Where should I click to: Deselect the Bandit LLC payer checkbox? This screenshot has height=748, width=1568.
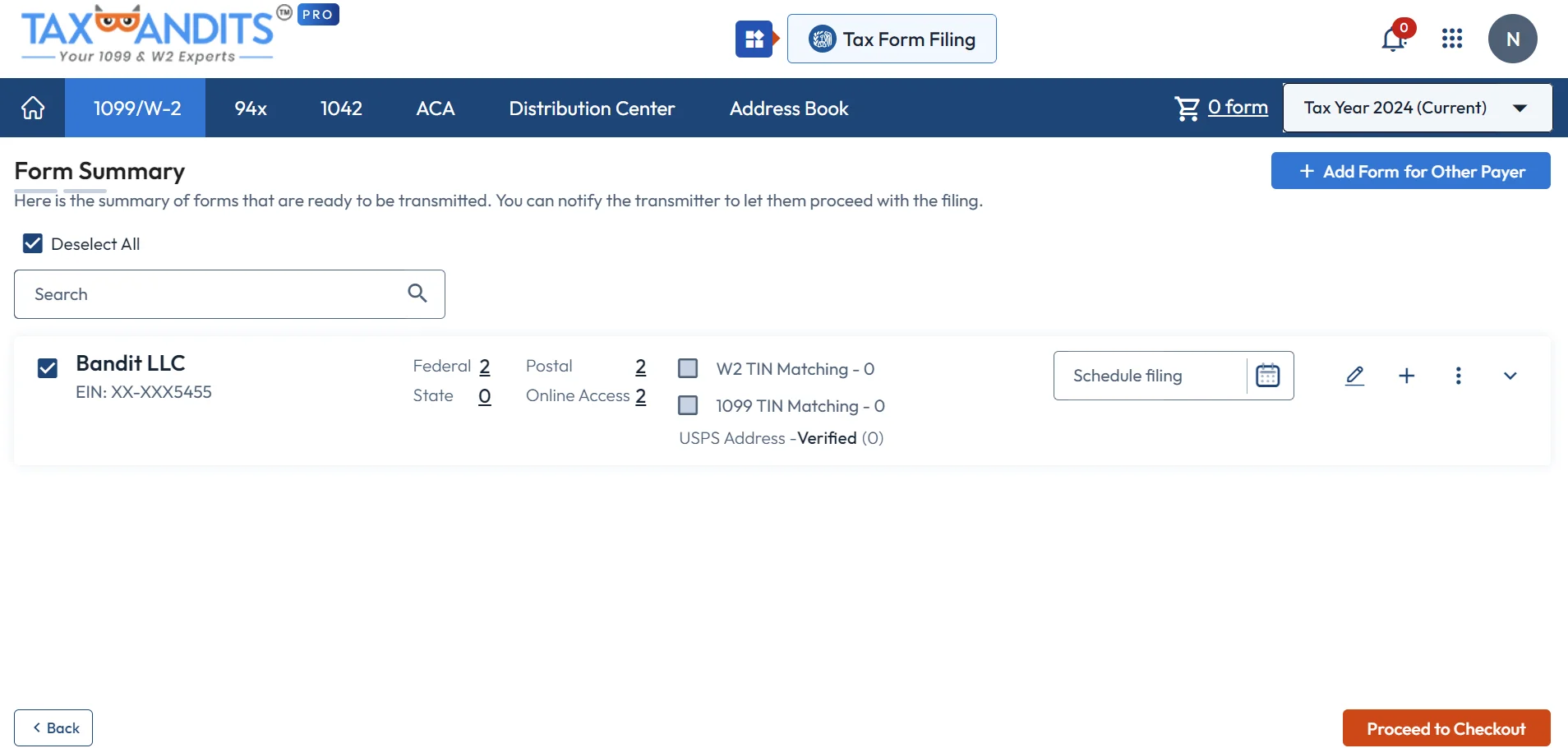(x=47, y=367)
